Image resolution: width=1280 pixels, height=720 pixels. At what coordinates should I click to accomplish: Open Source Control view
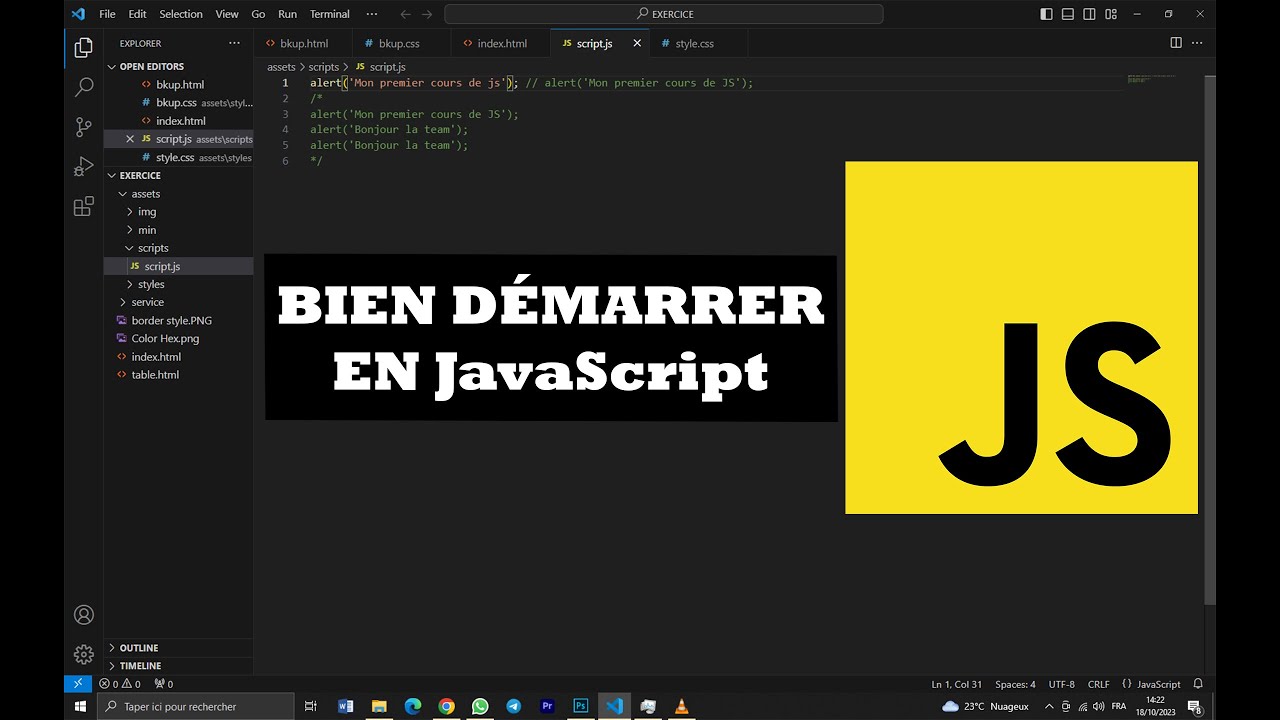(x=84, y=127)
